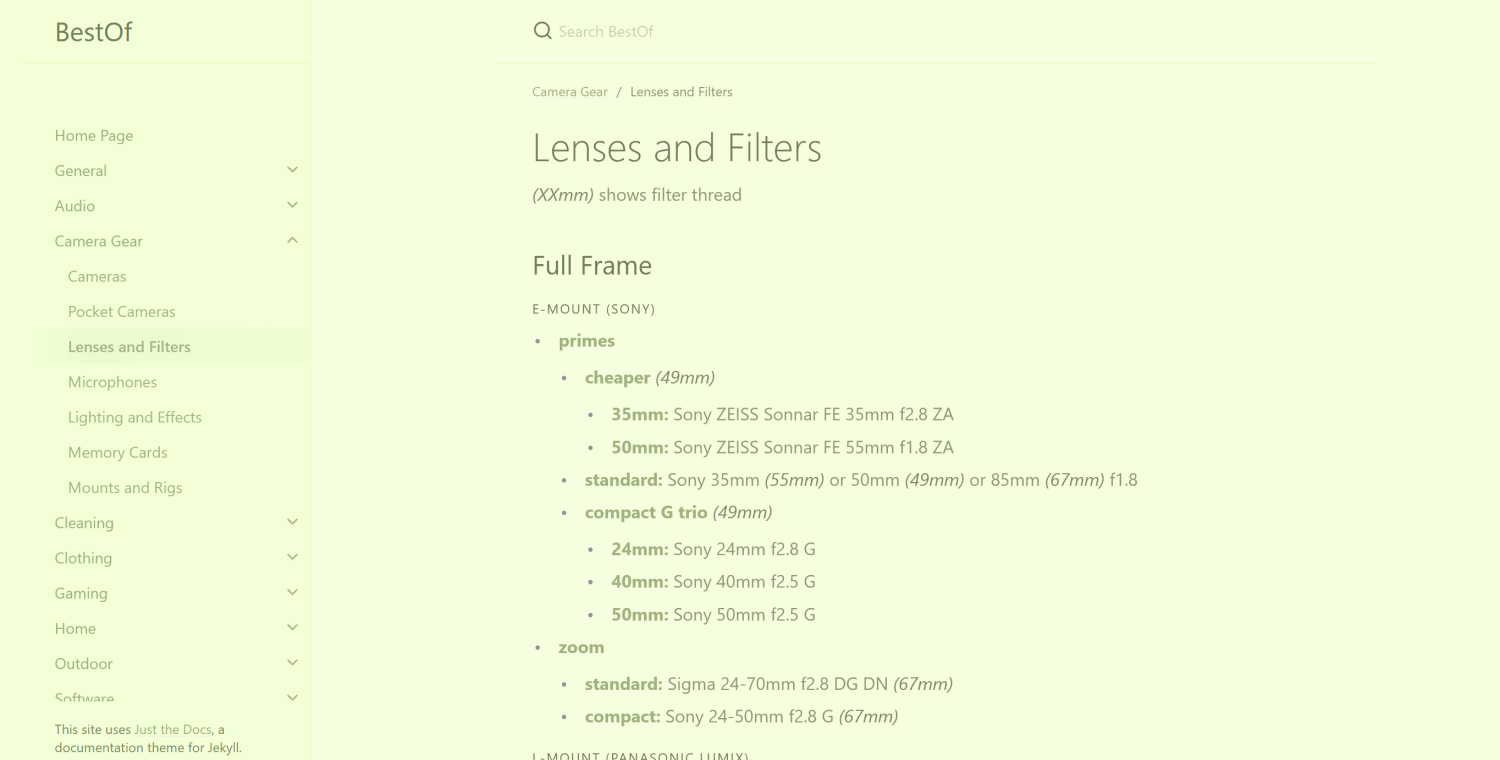Expand the Clothing section chevron
Viewport: 1500px width, 760px height.
click(x=292, y=557)
